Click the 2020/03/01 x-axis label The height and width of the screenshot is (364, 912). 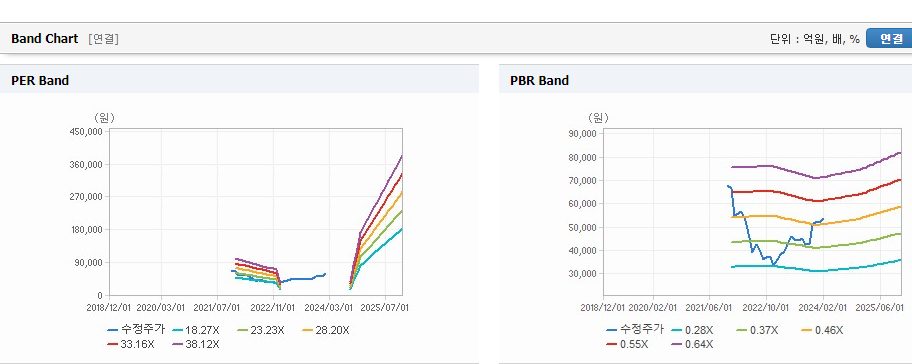[x=161, y=307]
